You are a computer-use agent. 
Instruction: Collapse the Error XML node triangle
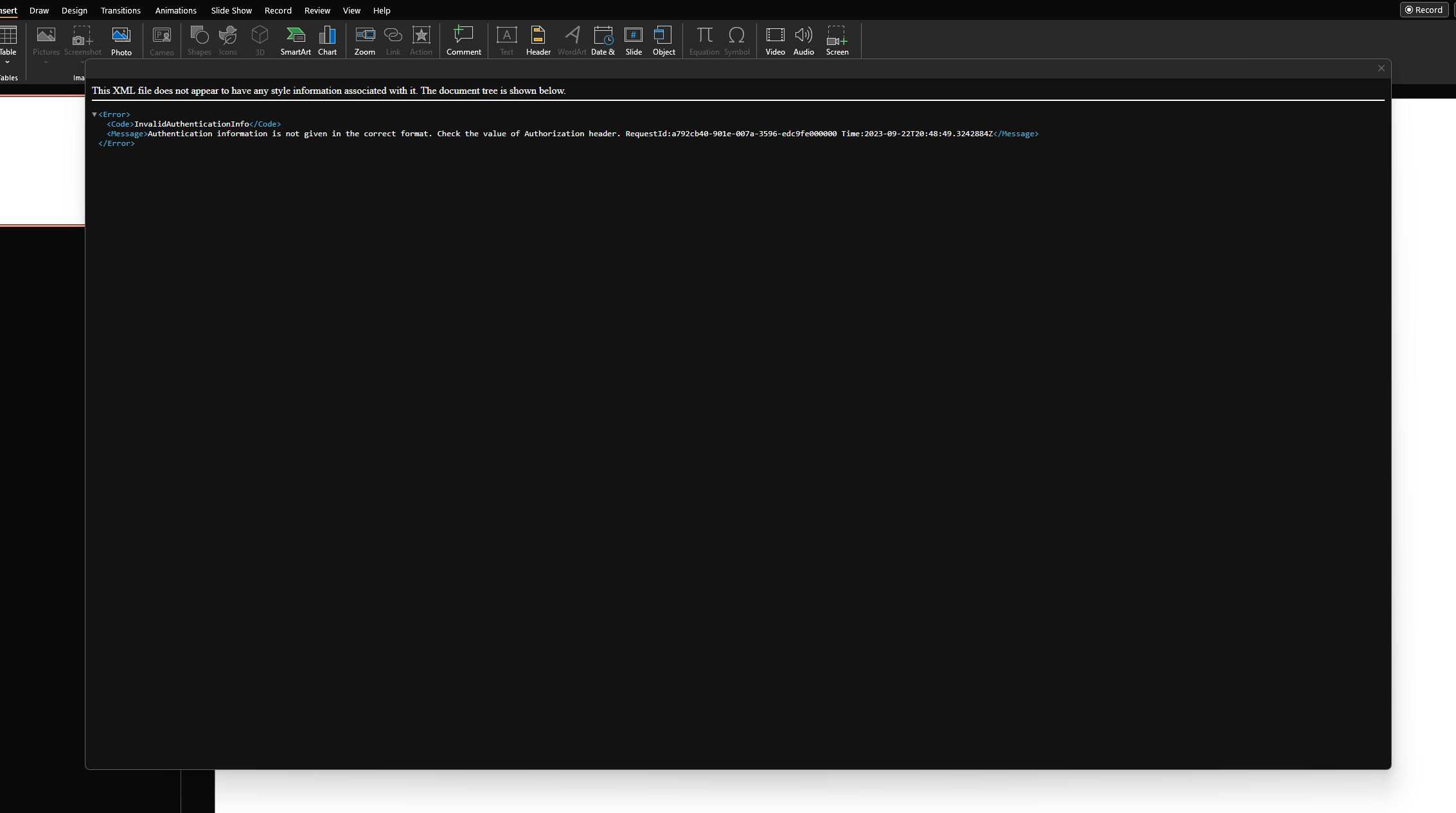pyautogui.click(x=94, y=114)
